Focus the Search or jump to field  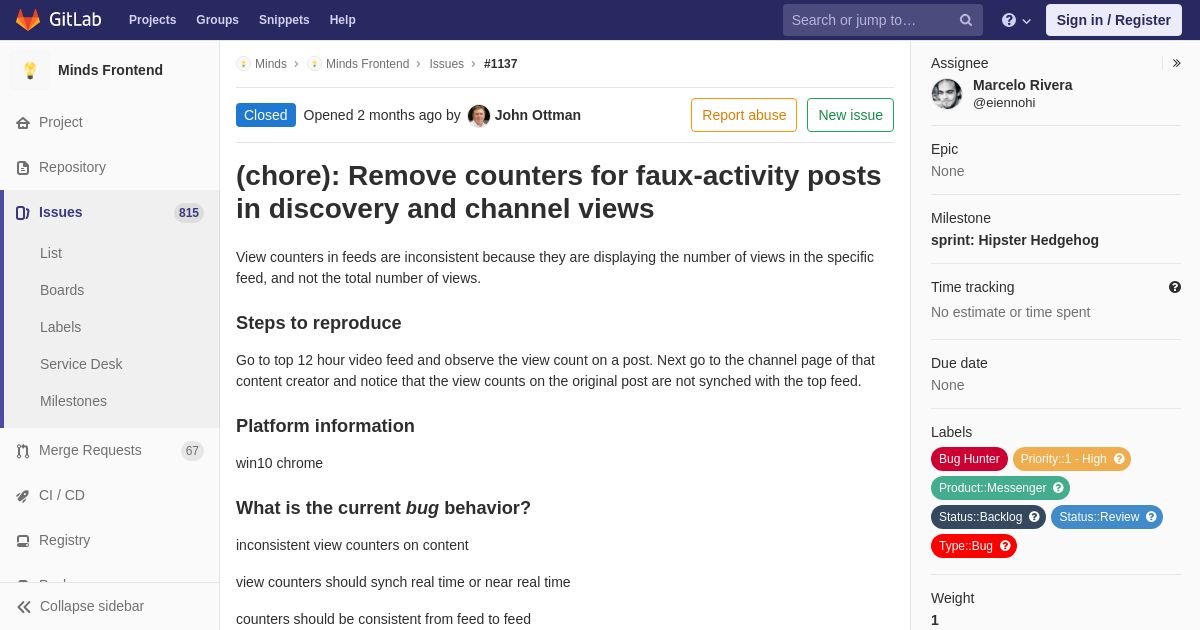pos(882,20)
